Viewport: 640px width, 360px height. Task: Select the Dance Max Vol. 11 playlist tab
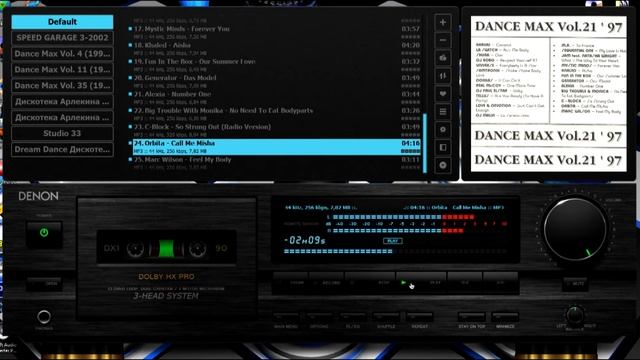click(62, 70)
